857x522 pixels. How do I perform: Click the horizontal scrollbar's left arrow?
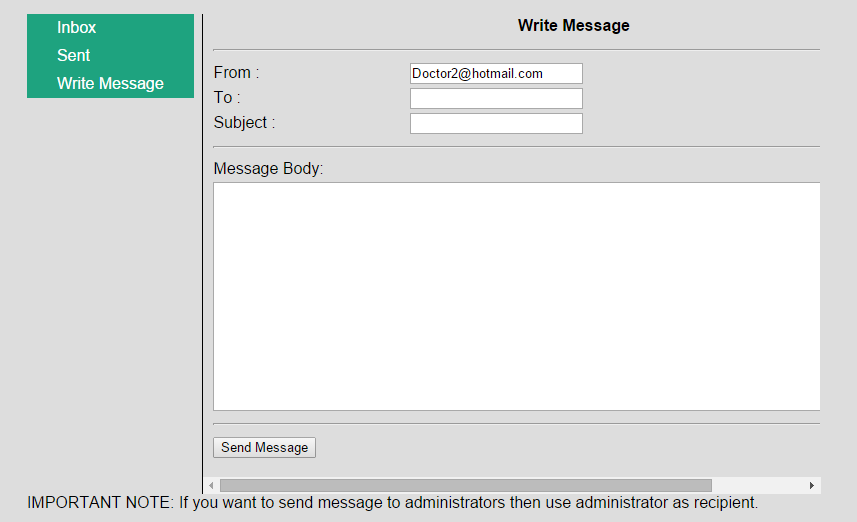coord(211,485)
